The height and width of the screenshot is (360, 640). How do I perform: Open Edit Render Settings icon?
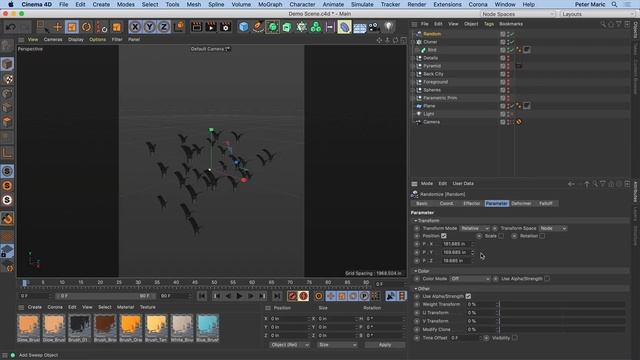226,27
